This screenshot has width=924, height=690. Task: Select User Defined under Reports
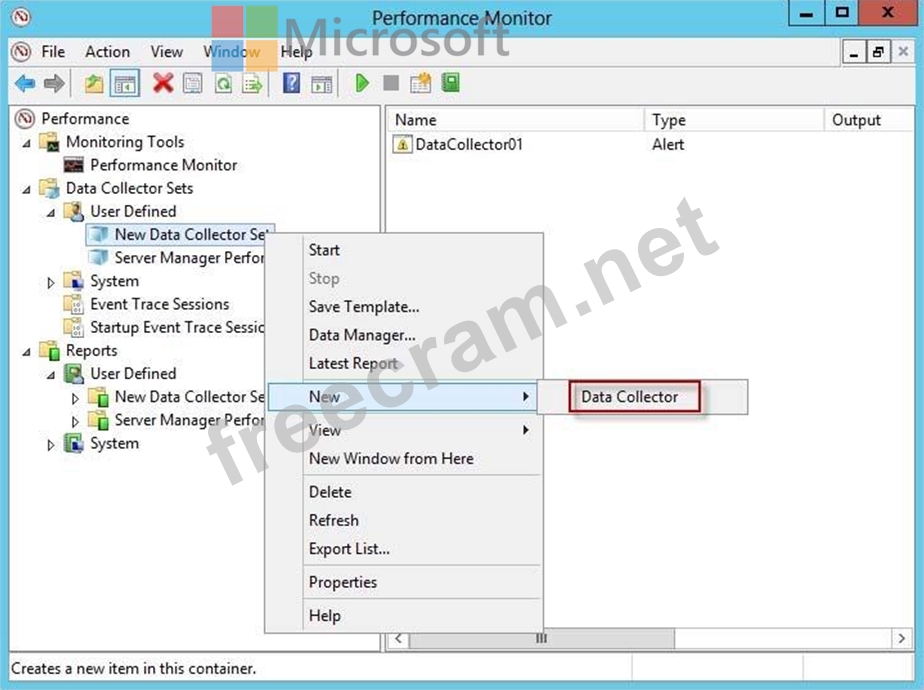coord(133,374)
